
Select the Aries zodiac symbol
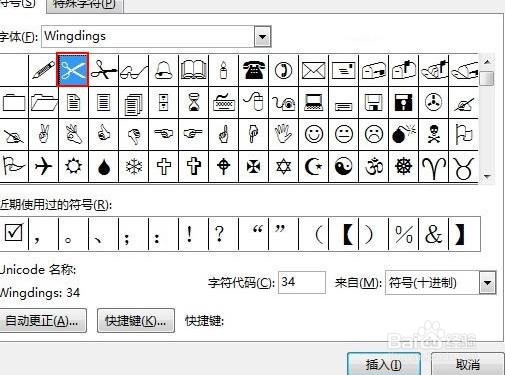click(x=433, y=166)
